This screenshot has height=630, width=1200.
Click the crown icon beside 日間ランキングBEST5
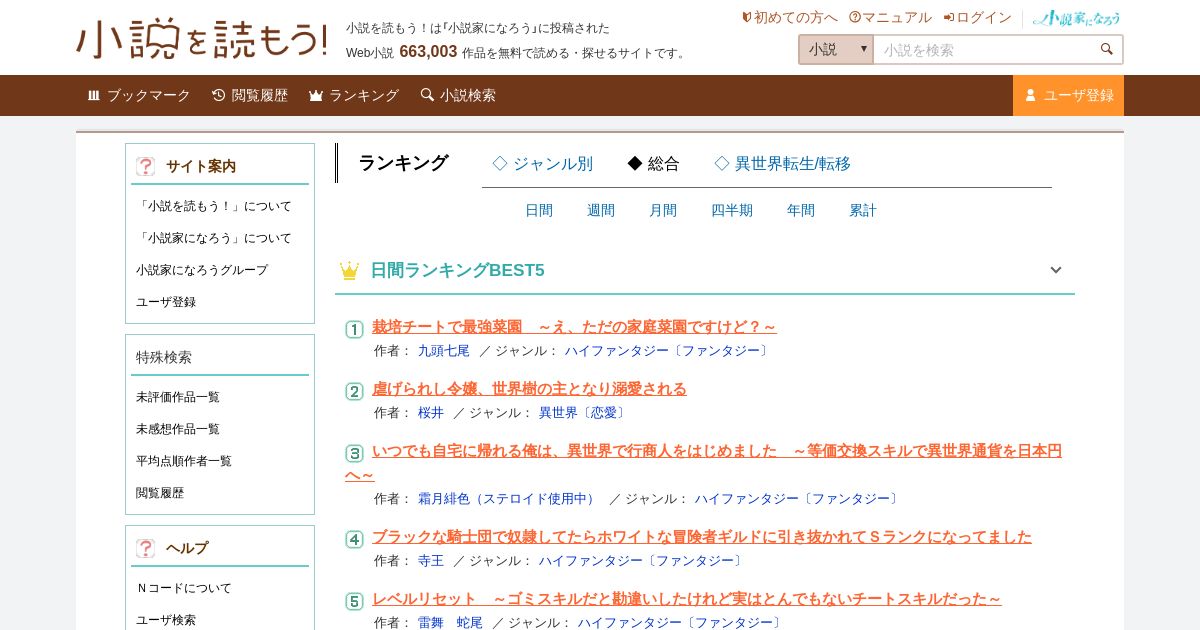[349, 270]
